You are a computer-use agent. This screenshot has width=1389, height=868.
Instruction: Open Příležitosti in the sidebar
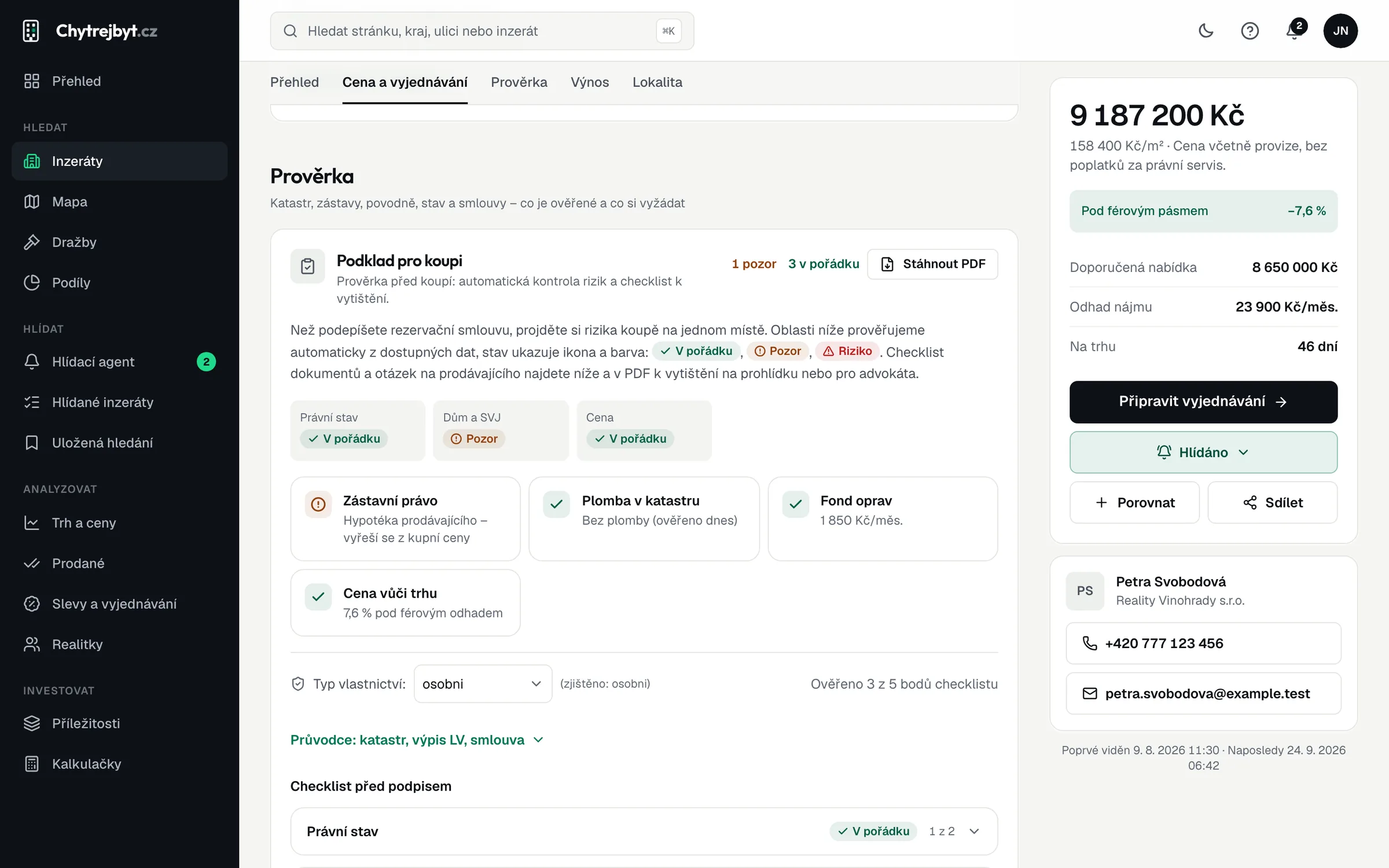(x=119, y=723)
